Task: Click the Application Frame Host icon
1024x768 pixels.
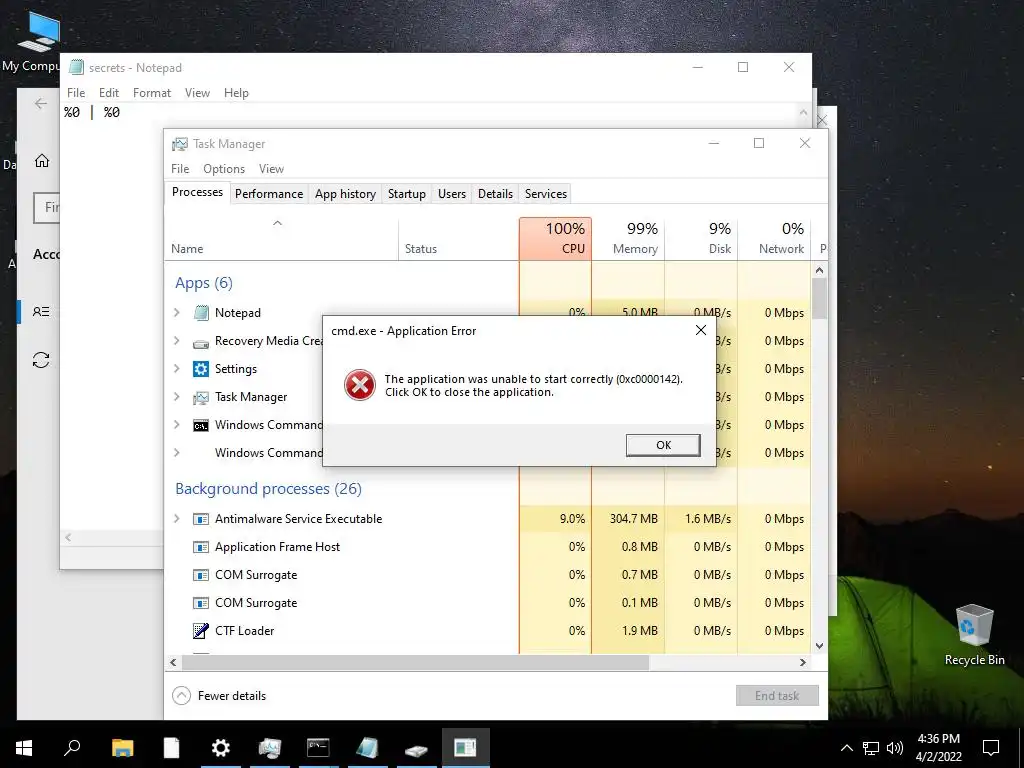Action: [201, 547]
